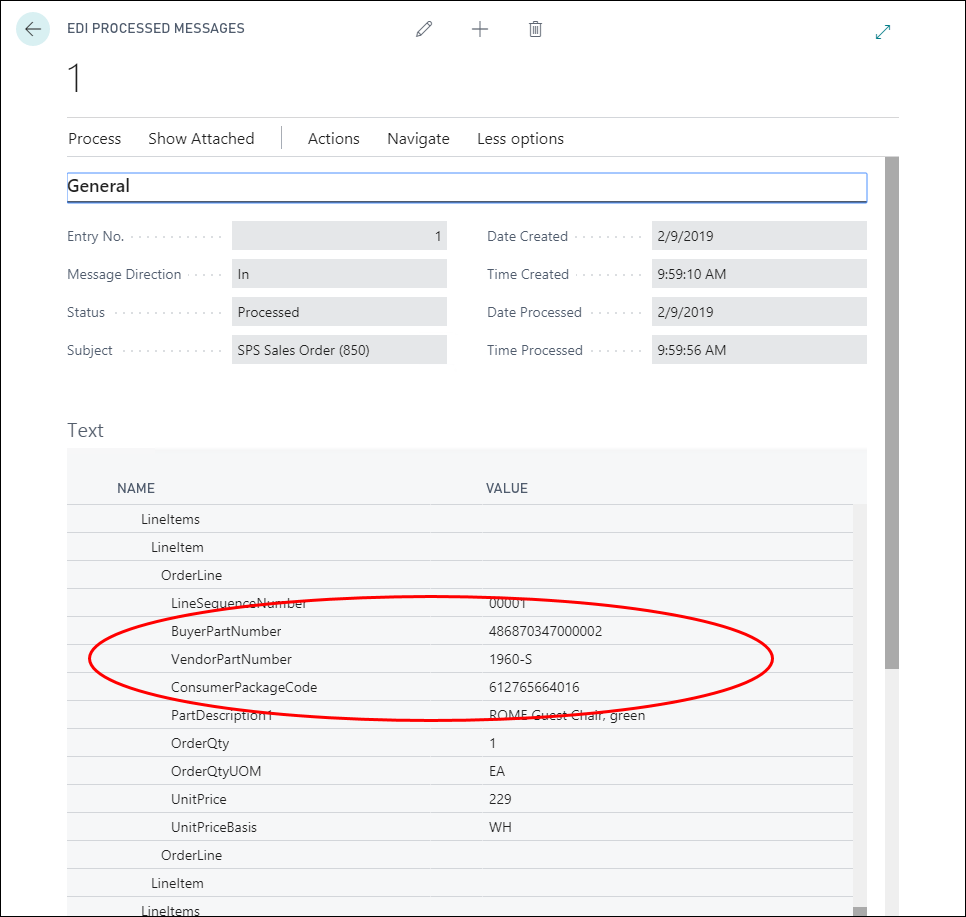
Task: Collapse the General section header
Action: [x=99, y=186]
